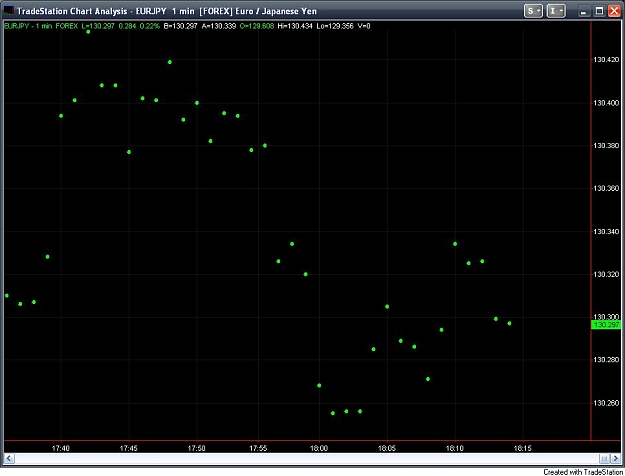
Task: Click the '0.22%' percent change text
Action: 149,26
